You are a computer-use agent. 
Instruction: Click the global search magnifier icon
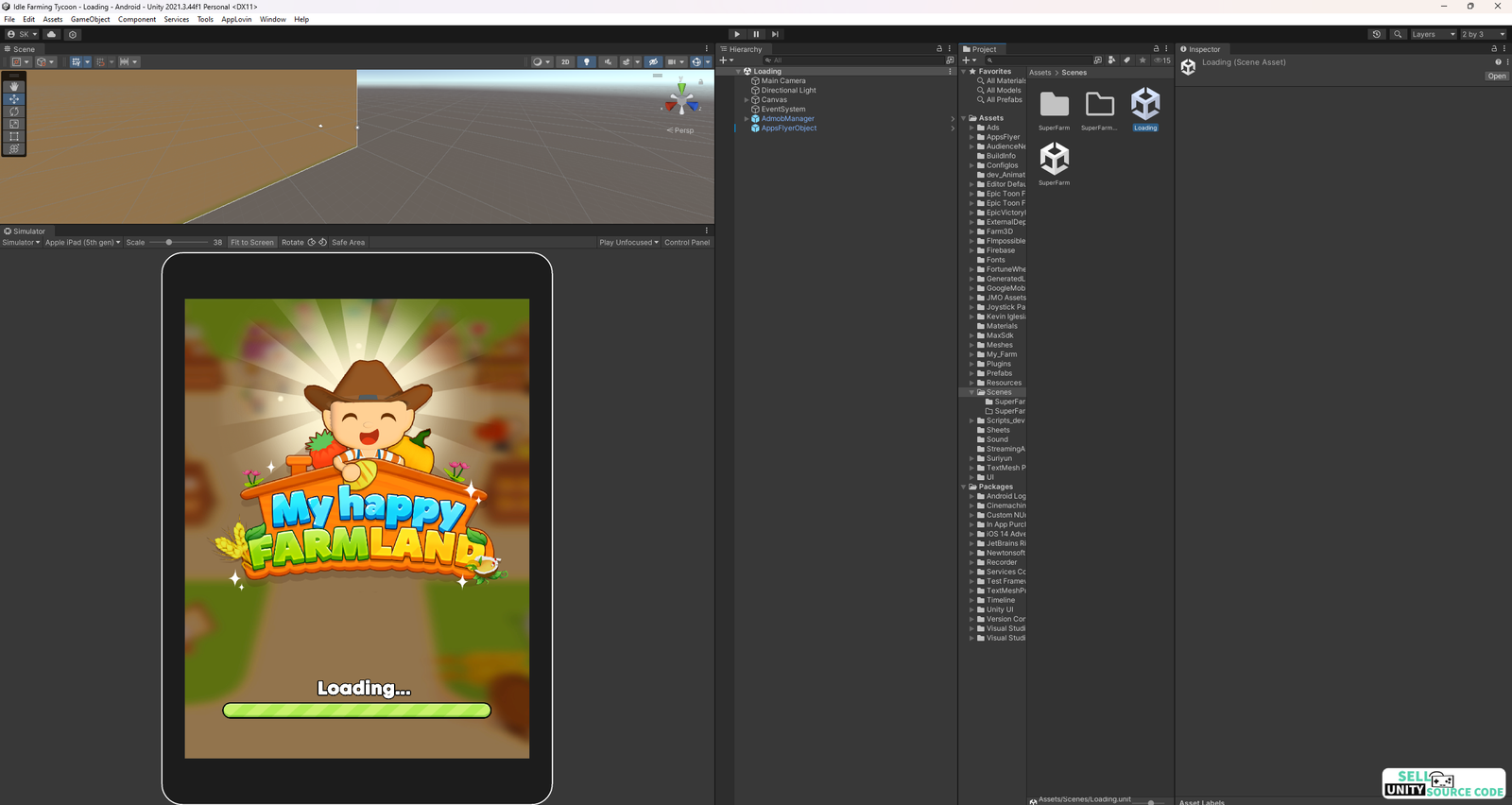pos(1398,34)
